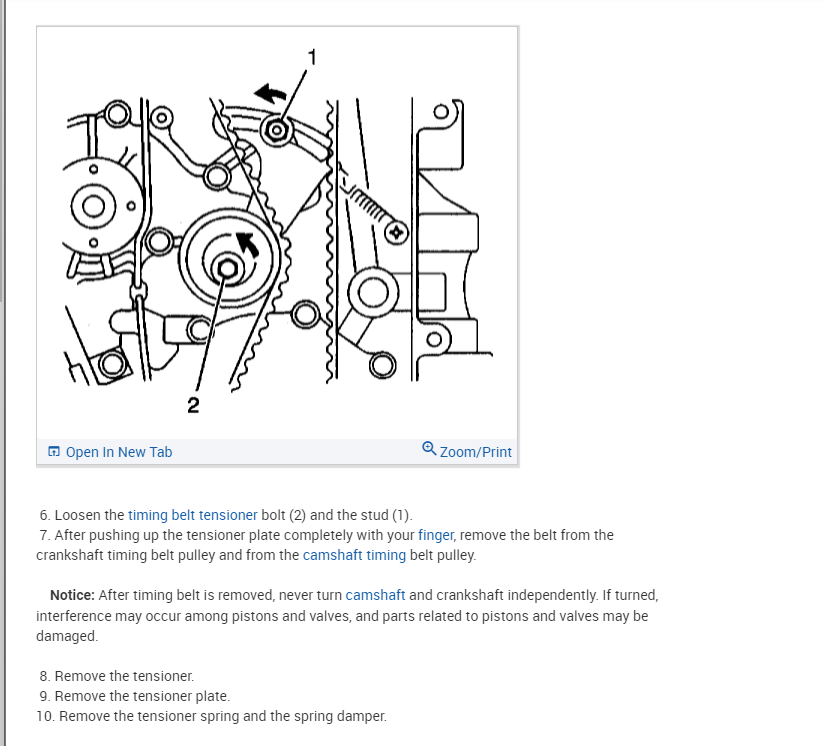Click the bold "Notice:" heading text
The width and height of the screenshot is (822, 746).
click(72, 595)
